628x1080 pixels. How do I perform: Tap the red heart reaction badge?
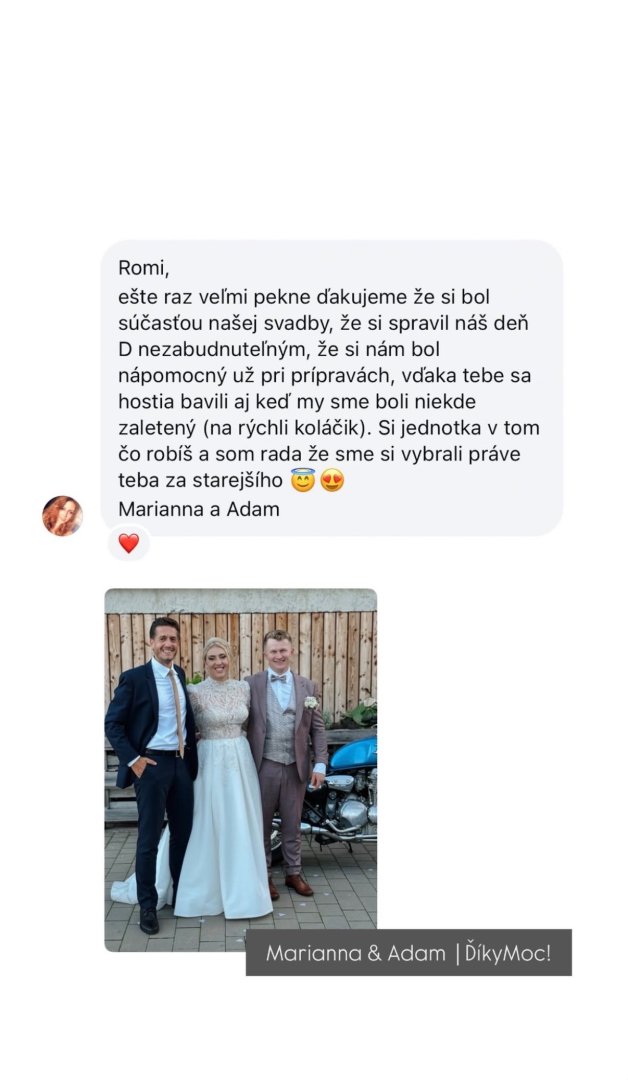[x=129, y=543]
